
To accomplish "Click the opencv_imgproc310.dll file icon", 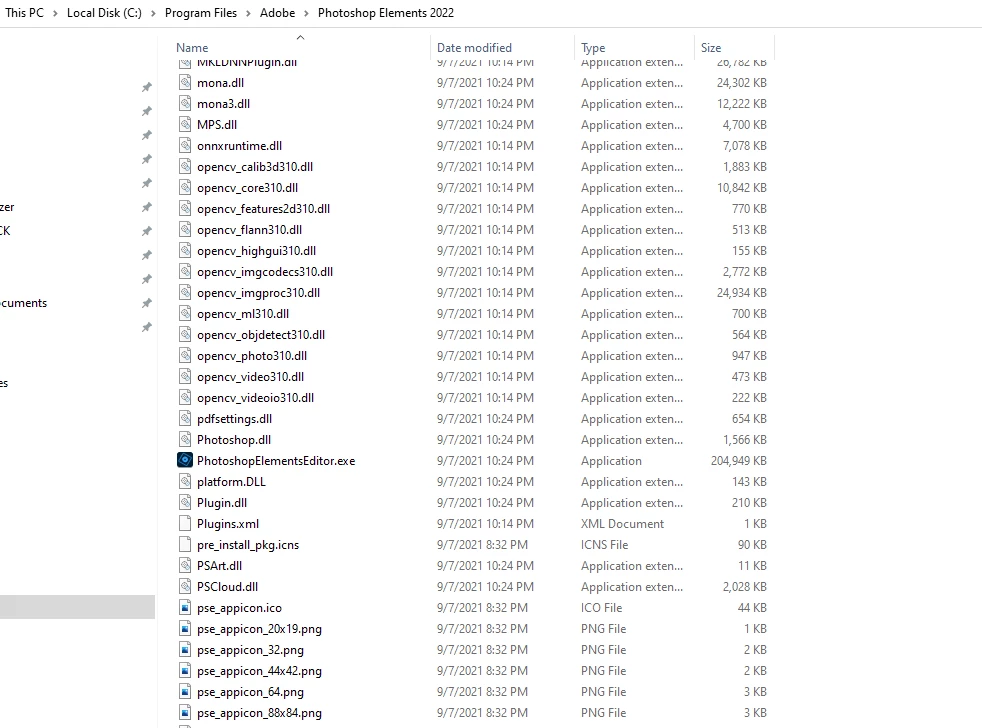I will (185, 292).
